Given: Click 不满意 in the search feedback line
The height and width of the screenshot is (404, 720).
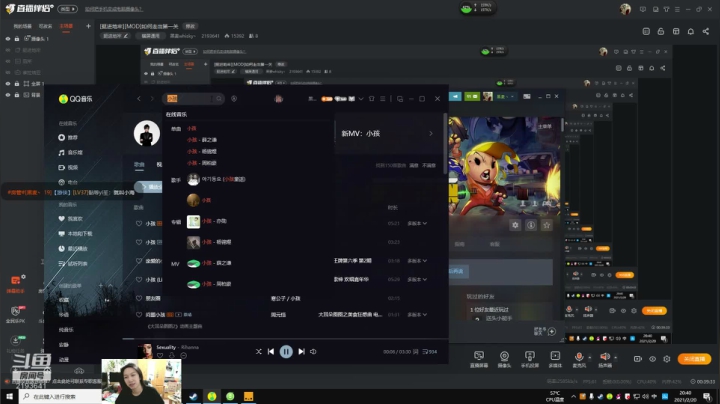Looking at the screenshot, I should point(429,165).
